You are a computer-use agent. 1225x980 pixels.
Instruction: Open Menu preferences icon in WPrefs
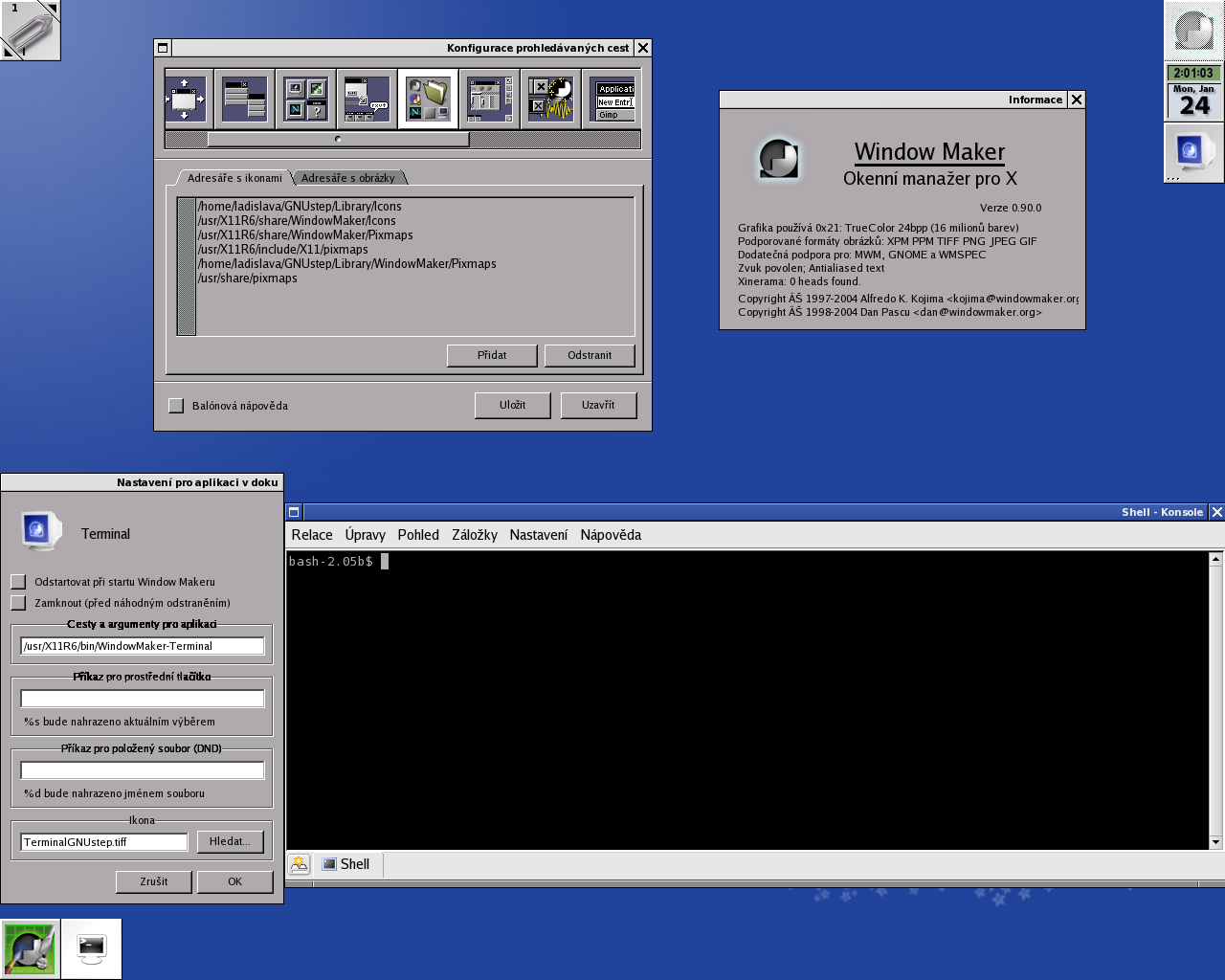pyautogui.click(x=244, y=99)
